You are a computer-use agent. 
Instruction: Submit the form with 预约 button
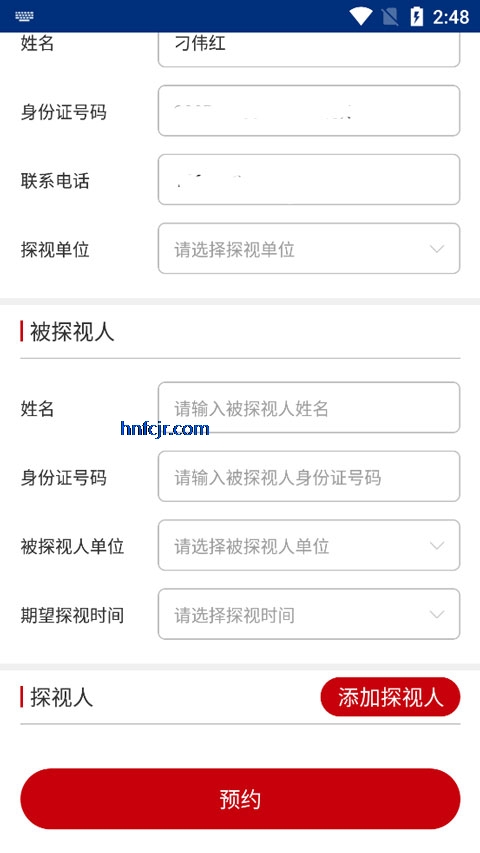pyautogui.click(x=240, y=799)
